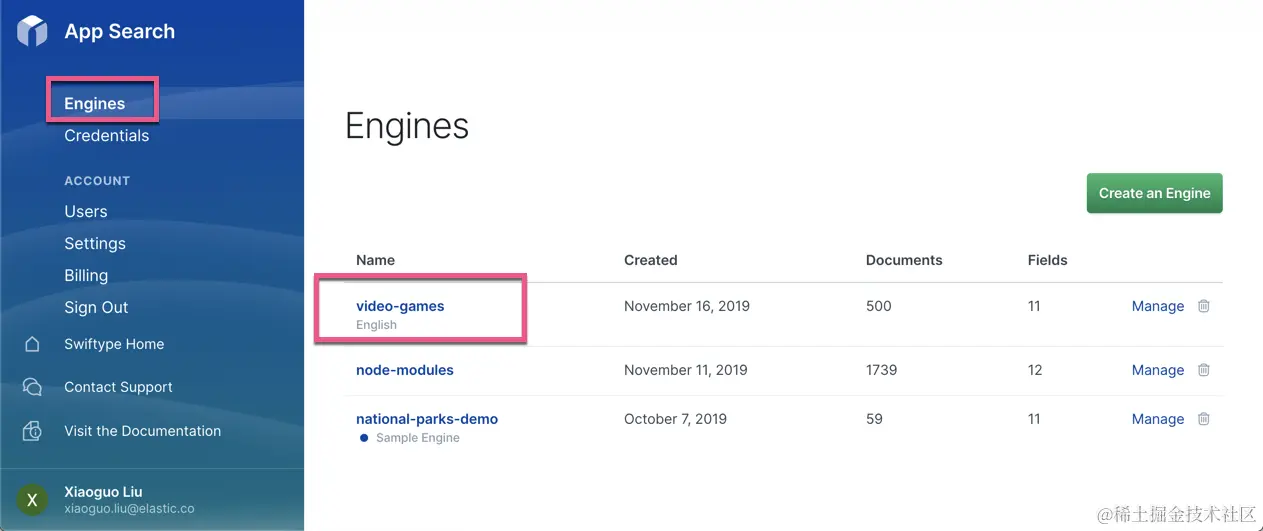Viewport: 1263px width, 531px height.
Task: Click Manage for the node-modules engine
Action: pyautogui.click(x=1158, y=370)
